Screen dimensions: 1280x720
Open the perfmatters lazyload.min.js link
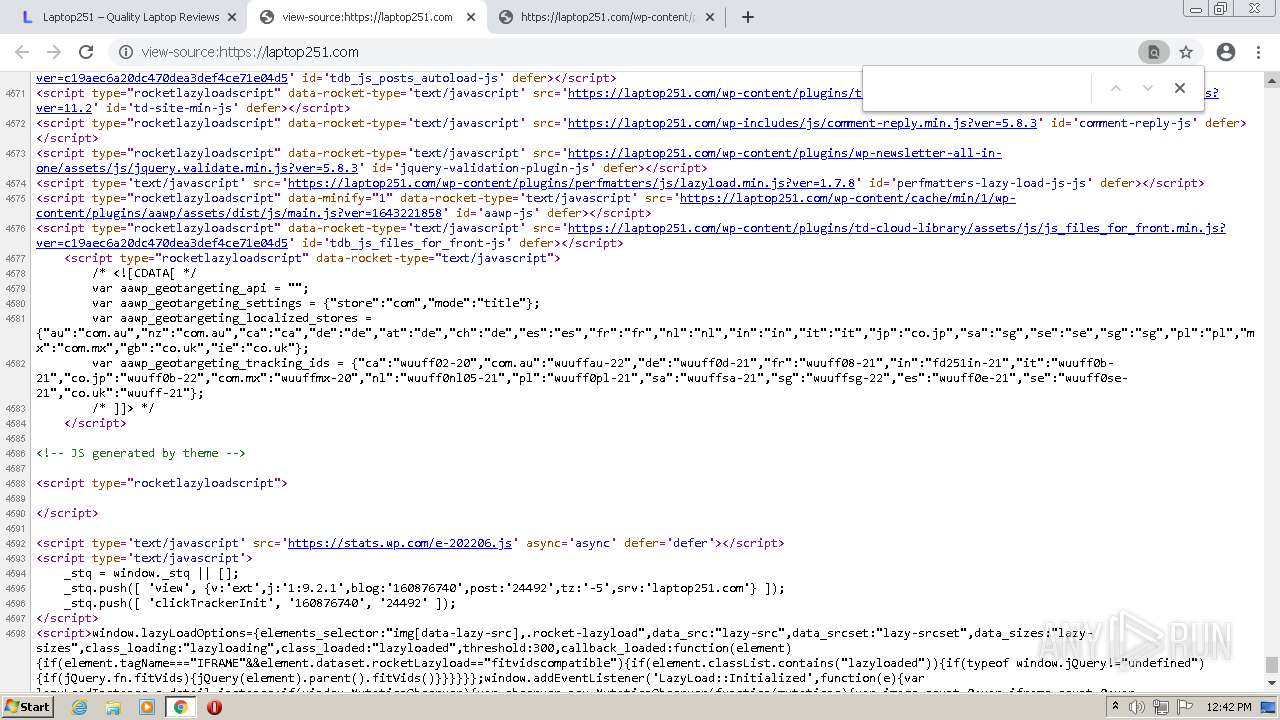click(571, 183)
